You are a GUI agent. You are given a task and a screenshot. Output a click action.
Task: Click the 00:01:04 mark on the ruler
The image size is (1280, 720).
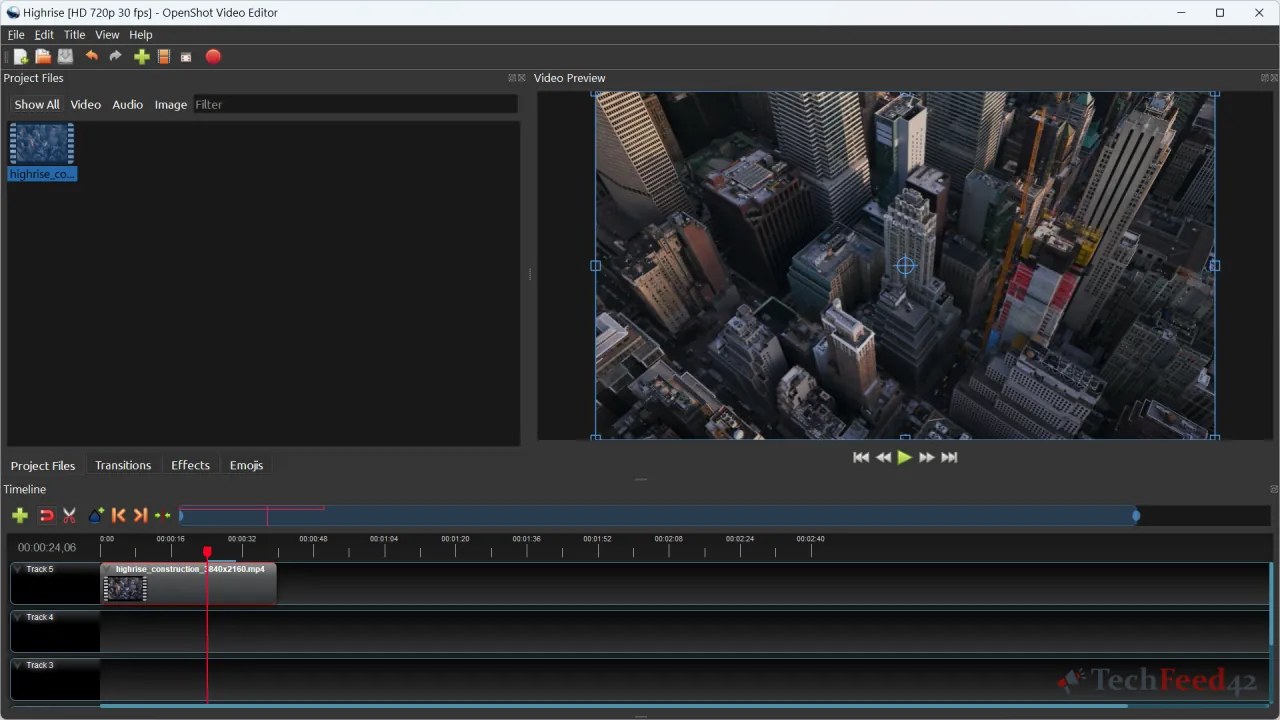[x=384, y=540]
